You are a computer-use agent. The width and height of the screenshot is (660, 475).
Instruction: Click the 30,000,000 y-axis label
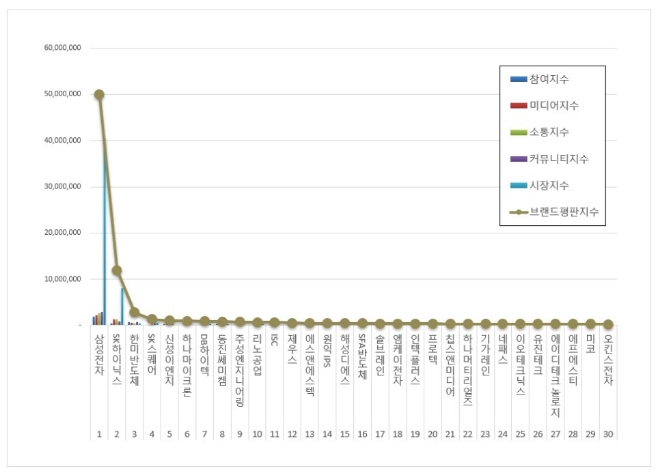[x=62, y=186]
